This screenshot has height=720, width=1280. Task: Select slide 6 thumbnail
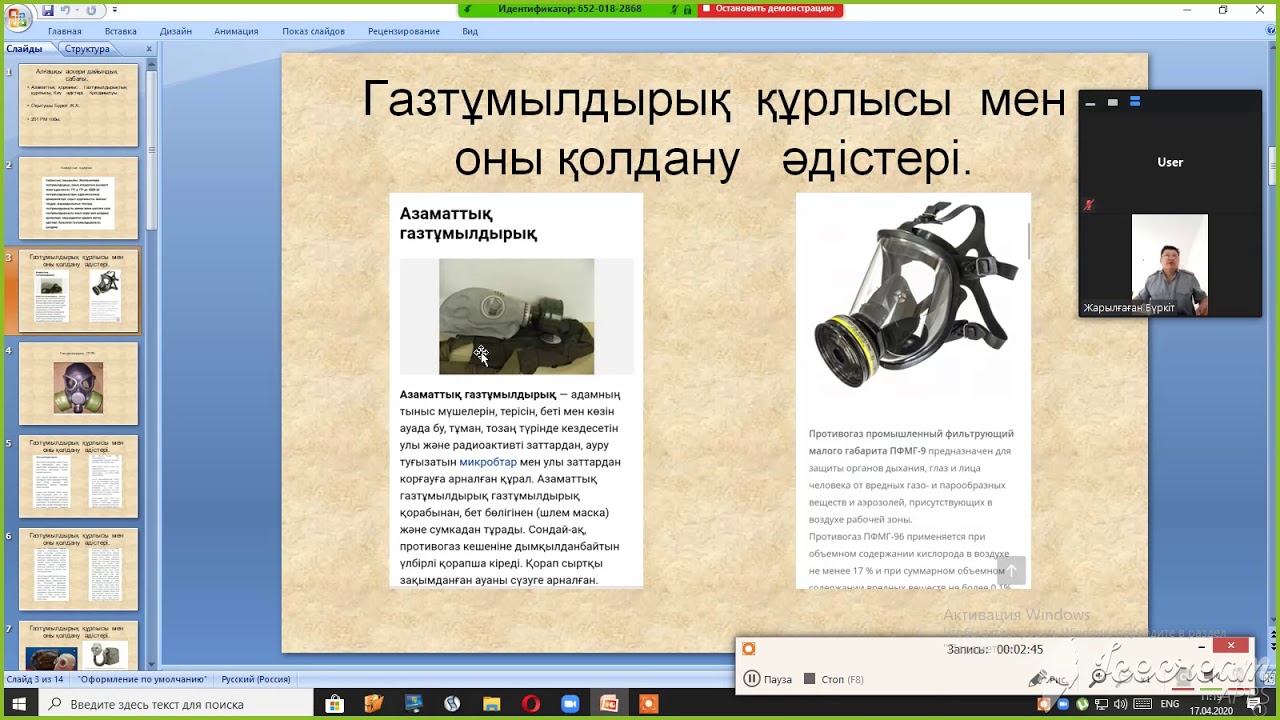coord(78,570)
